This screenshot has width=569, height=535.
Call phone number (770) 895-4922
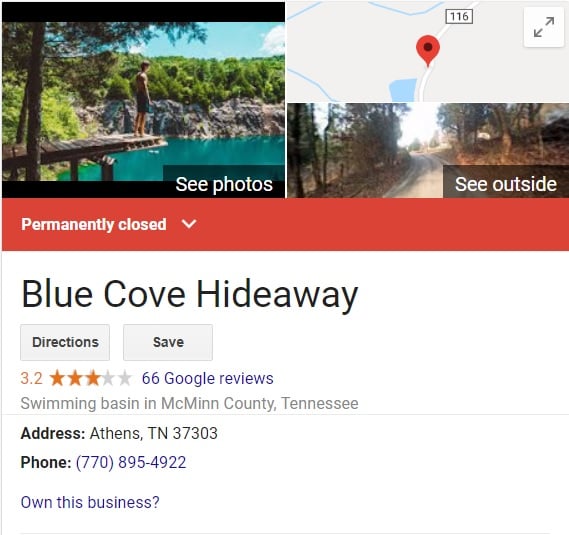131,462
